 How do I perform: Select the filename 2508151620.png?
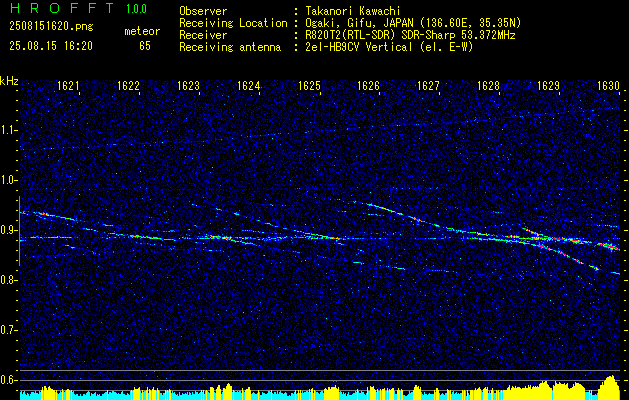51,27
